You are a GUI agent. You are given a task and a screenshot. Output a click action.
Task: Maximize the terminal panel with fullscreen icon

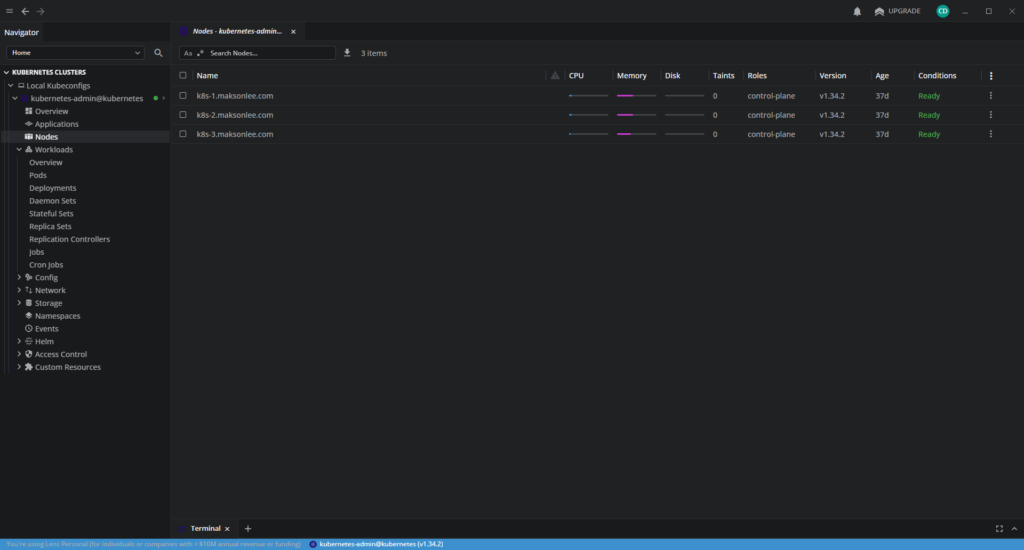point(999,528)
